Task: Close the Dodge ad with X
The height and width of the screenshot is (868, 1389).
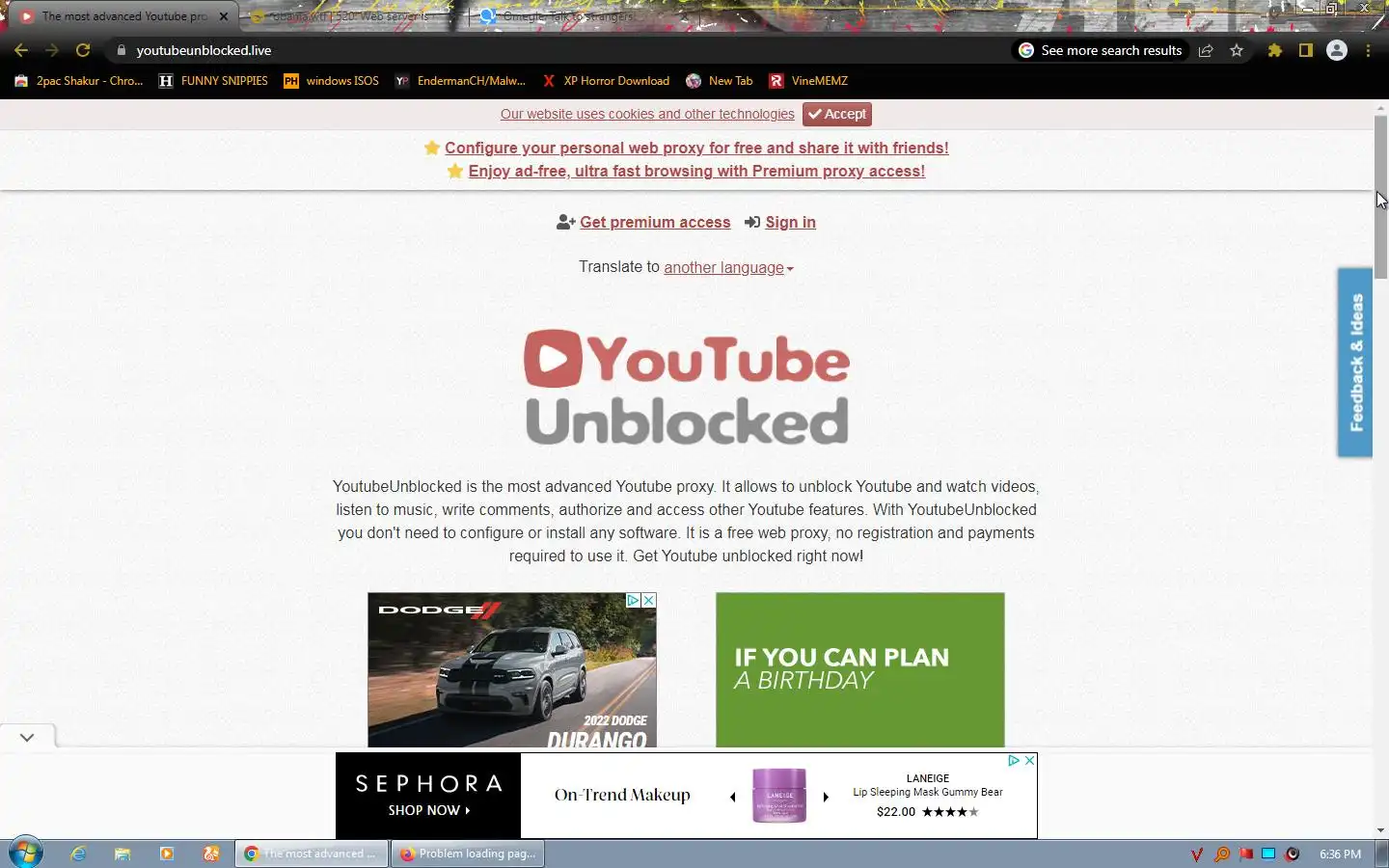Action: (x=649, y=600)
